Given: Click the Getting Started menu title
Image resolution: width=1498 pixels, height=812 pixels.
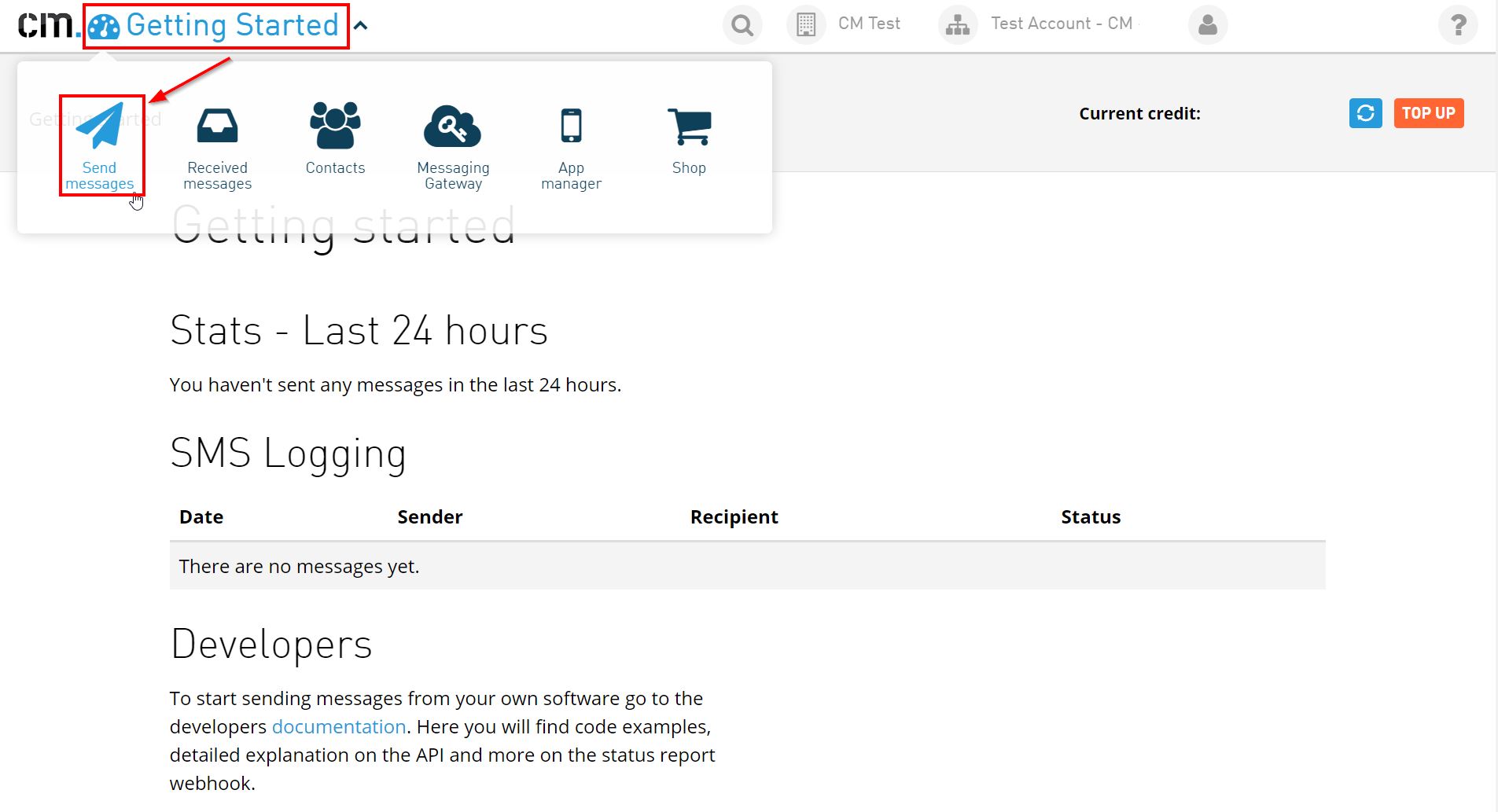Looking at the screenshot, I should pyautogui.click(x=233, y=25).
